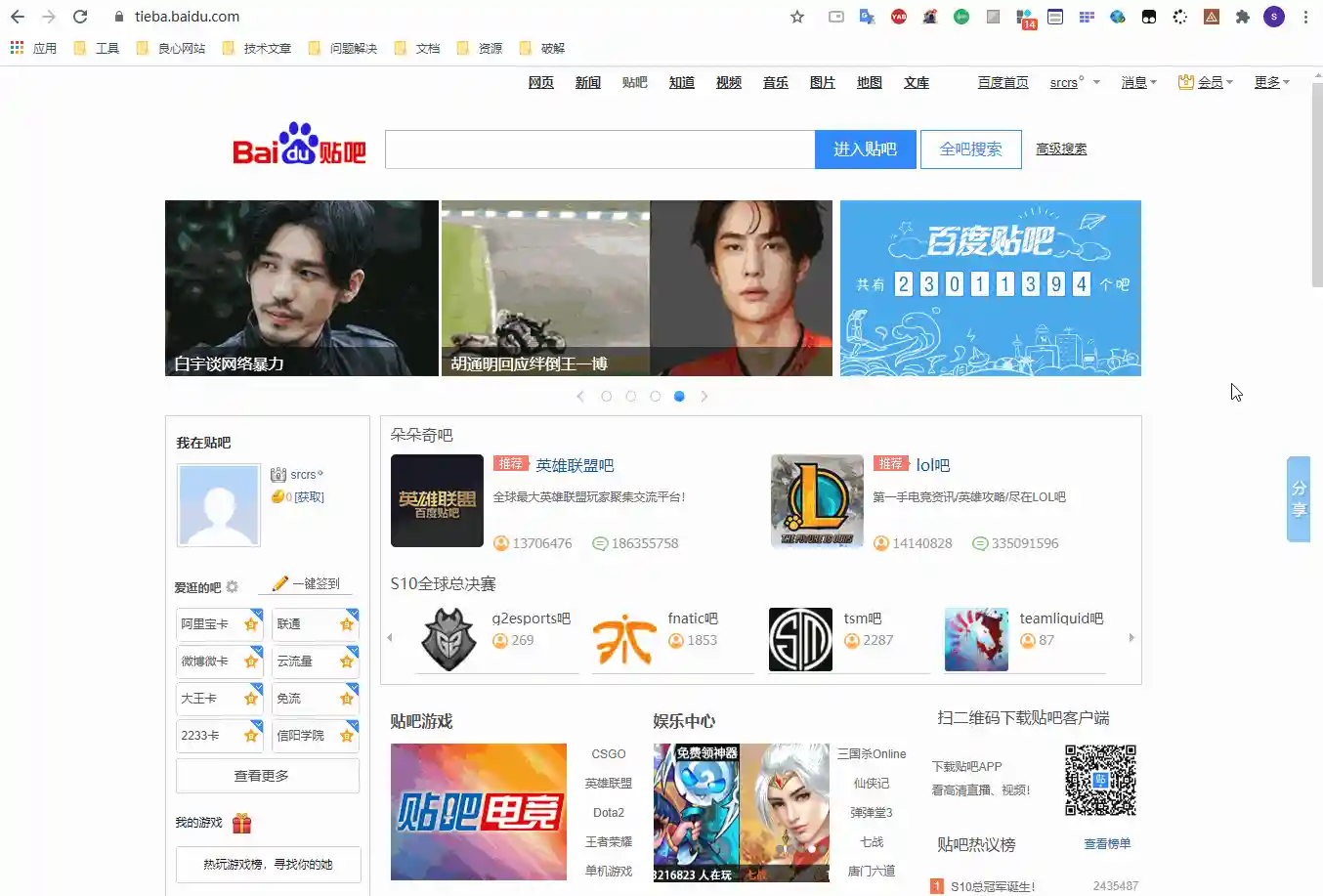The width and height of the screenshot is (1323, 896).
Task: Select the second carousel indicator dot
Action: [x=631, y=397]
